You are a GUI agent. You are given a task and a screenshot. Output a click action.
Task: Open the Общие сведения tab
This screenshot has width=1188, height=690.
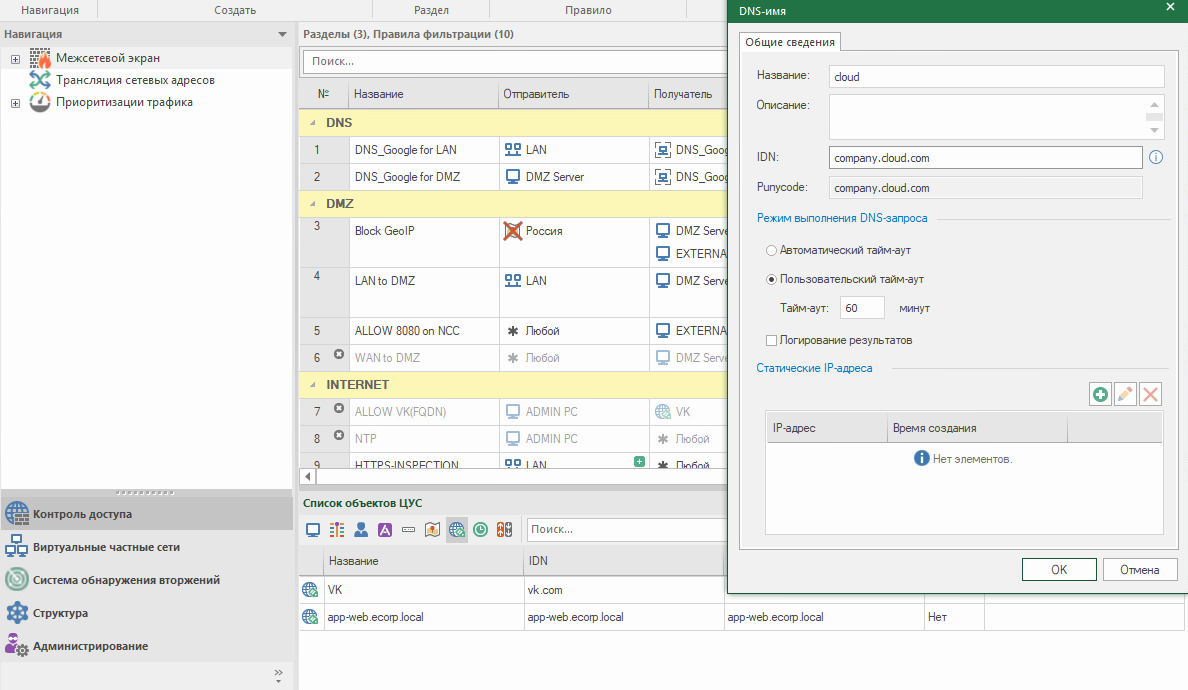pyautogui.click(x=789, y=42)
